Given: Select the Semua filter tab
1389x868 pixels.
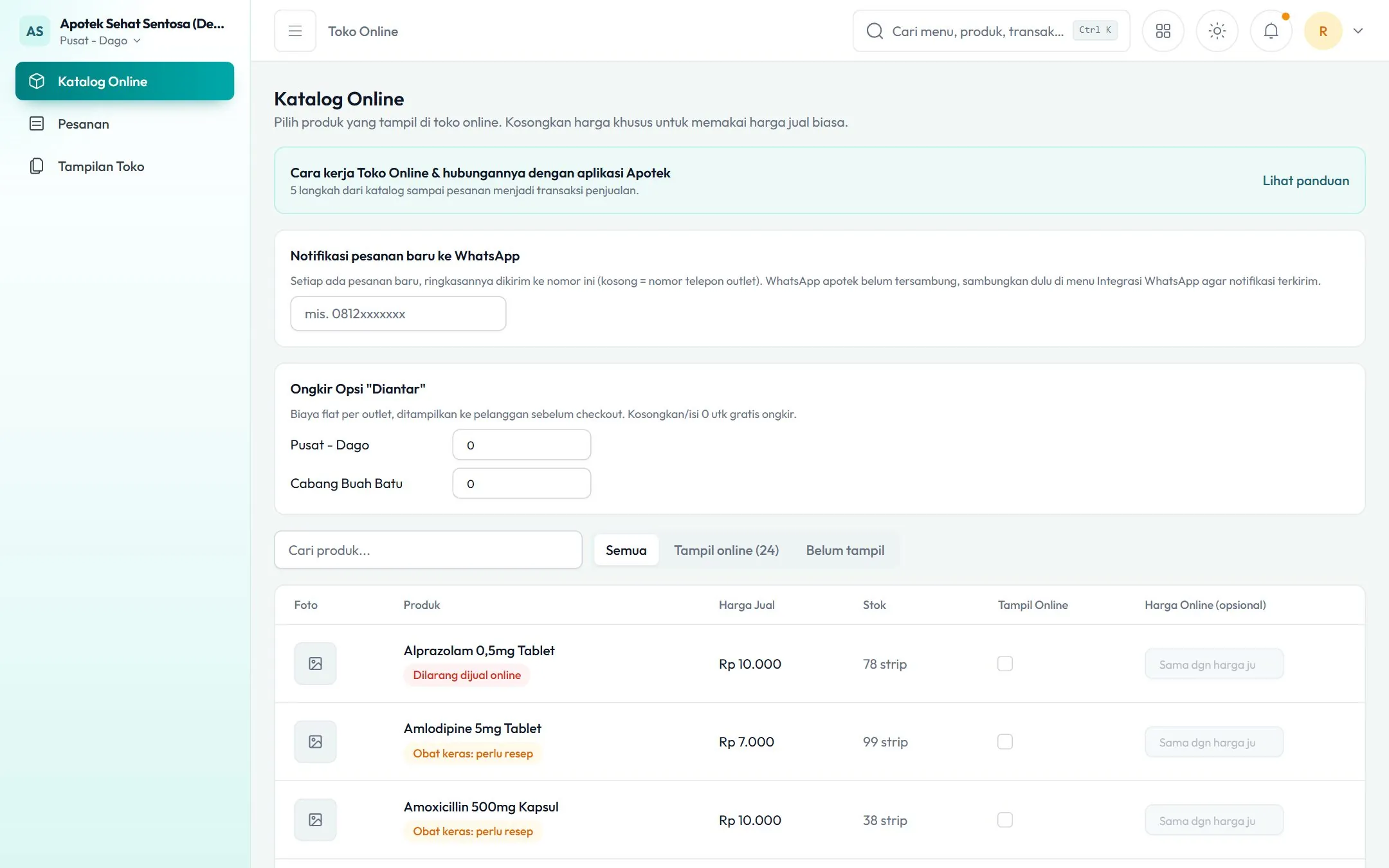Looking at the screenshot, I should click(x=626, y=550).
